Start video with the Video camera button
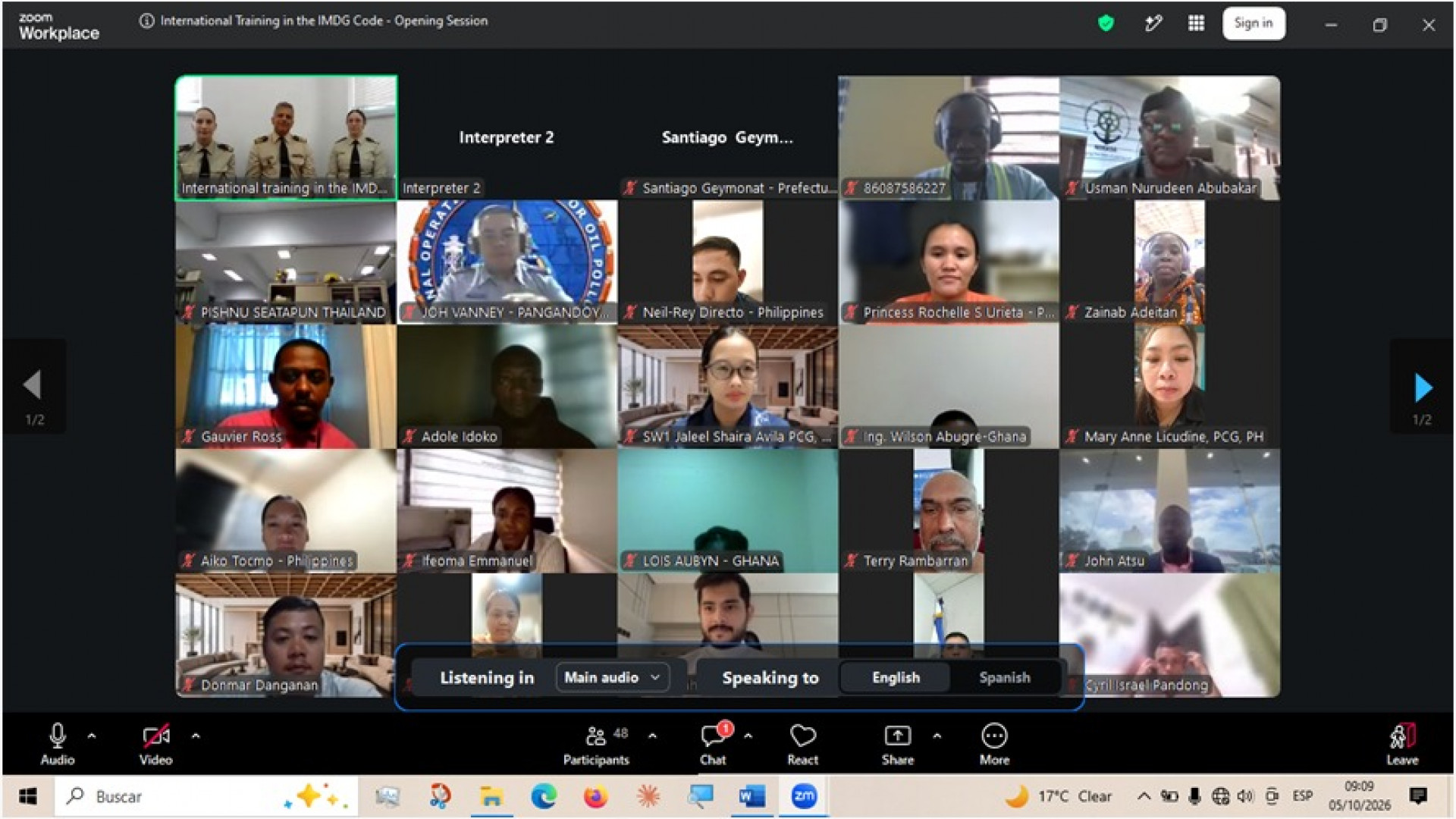Viewport: 1456px width, 819px height. tap(155, 744)
